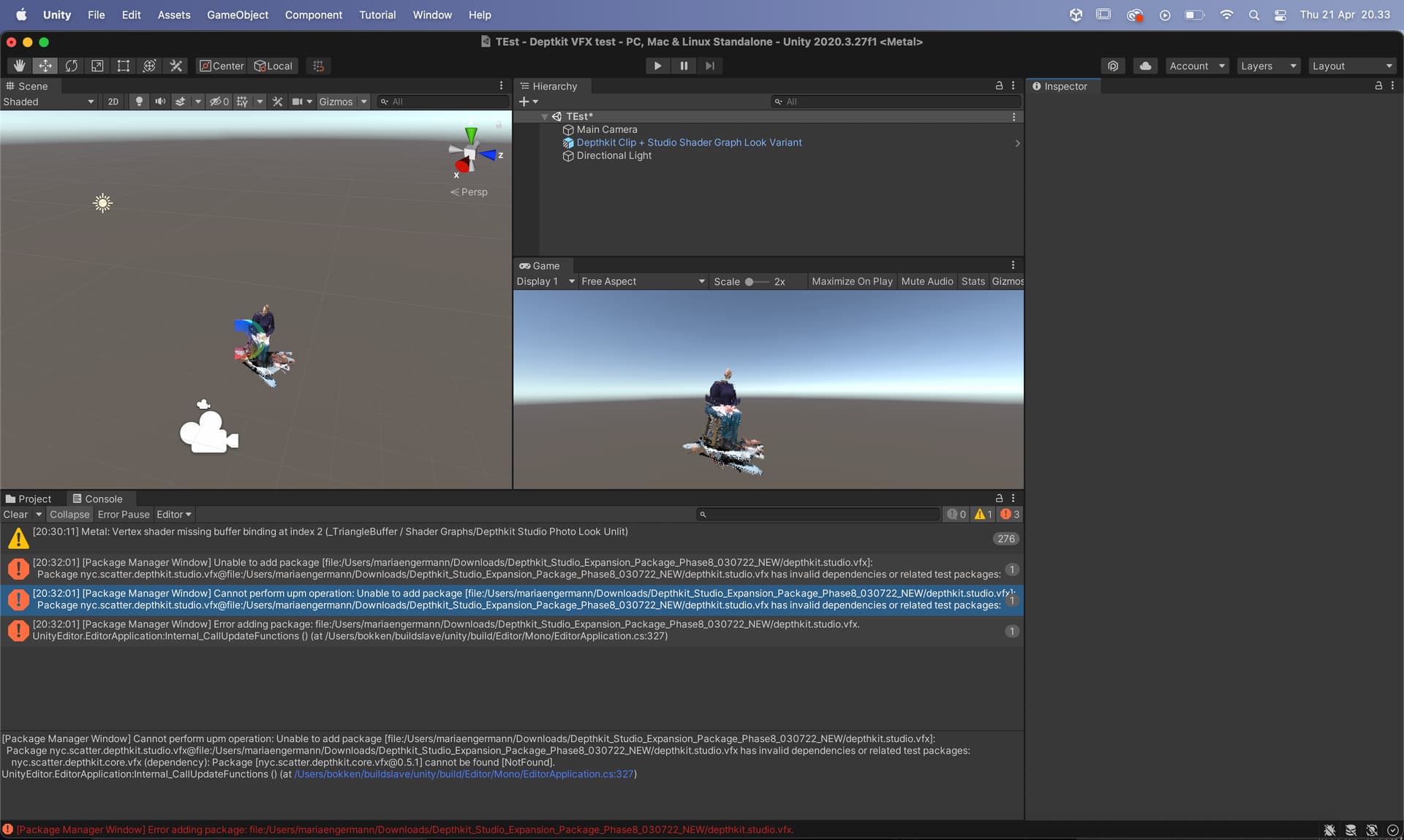The height and width of the screenshot is (840, 1404).
Task: Select the Scale tool
Action: pos(97,66)
